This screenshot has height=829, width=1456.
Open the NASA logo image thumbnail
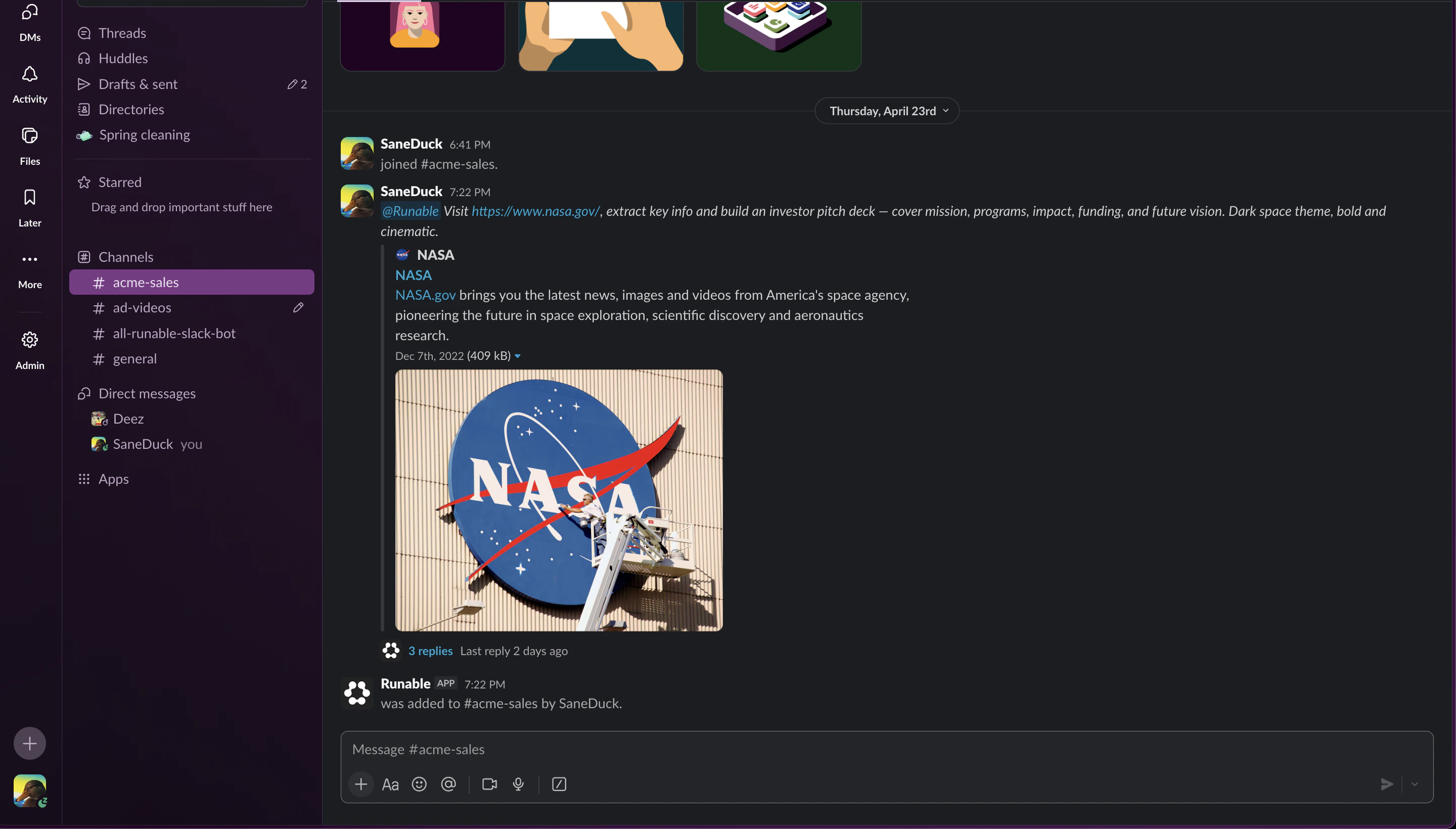559,500
